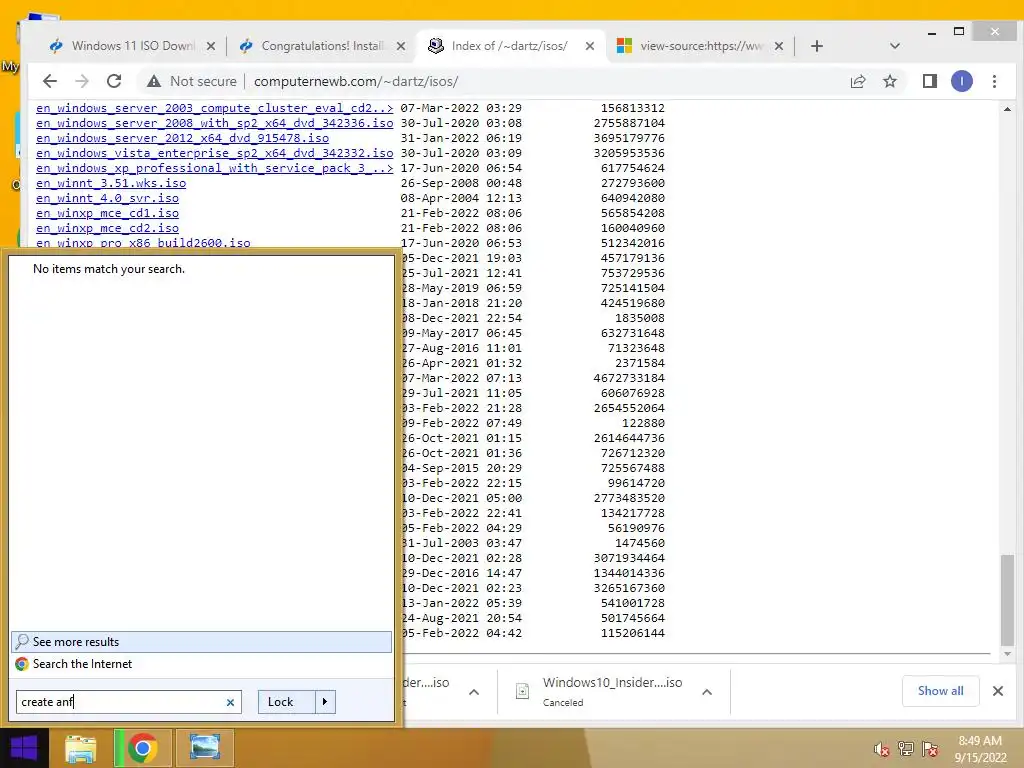
Task: Click the 07-Mar-2022 03:29 date text
Action: point(461,108)
